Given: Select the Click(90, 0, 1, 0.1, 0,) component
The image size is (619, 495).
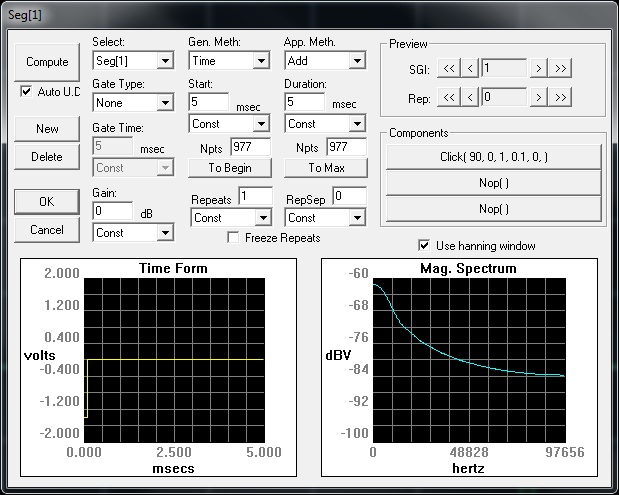Looking at the screenshot, I should click(x=494, y=157).
